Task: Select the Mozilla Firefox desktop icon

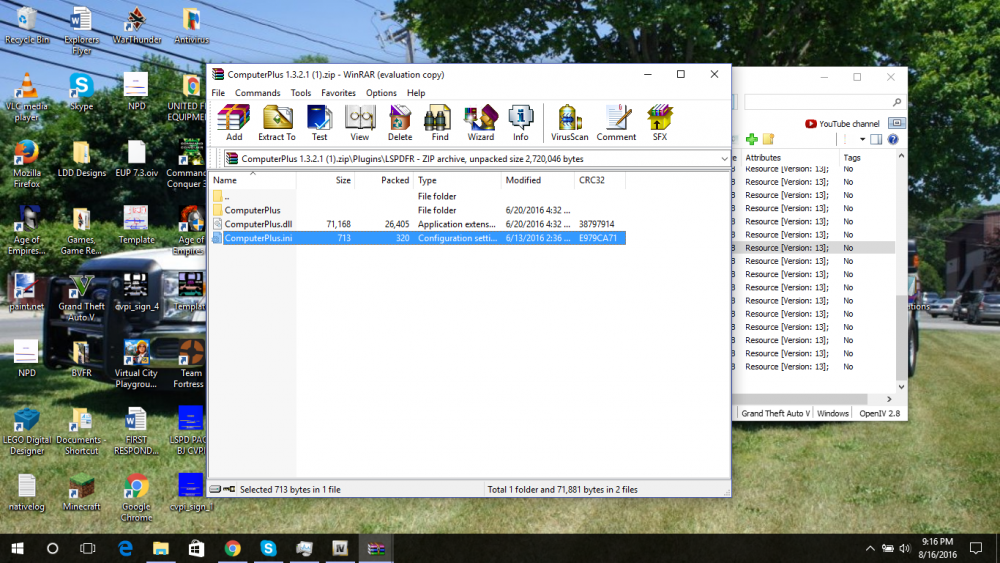Action: pos(26,165)
